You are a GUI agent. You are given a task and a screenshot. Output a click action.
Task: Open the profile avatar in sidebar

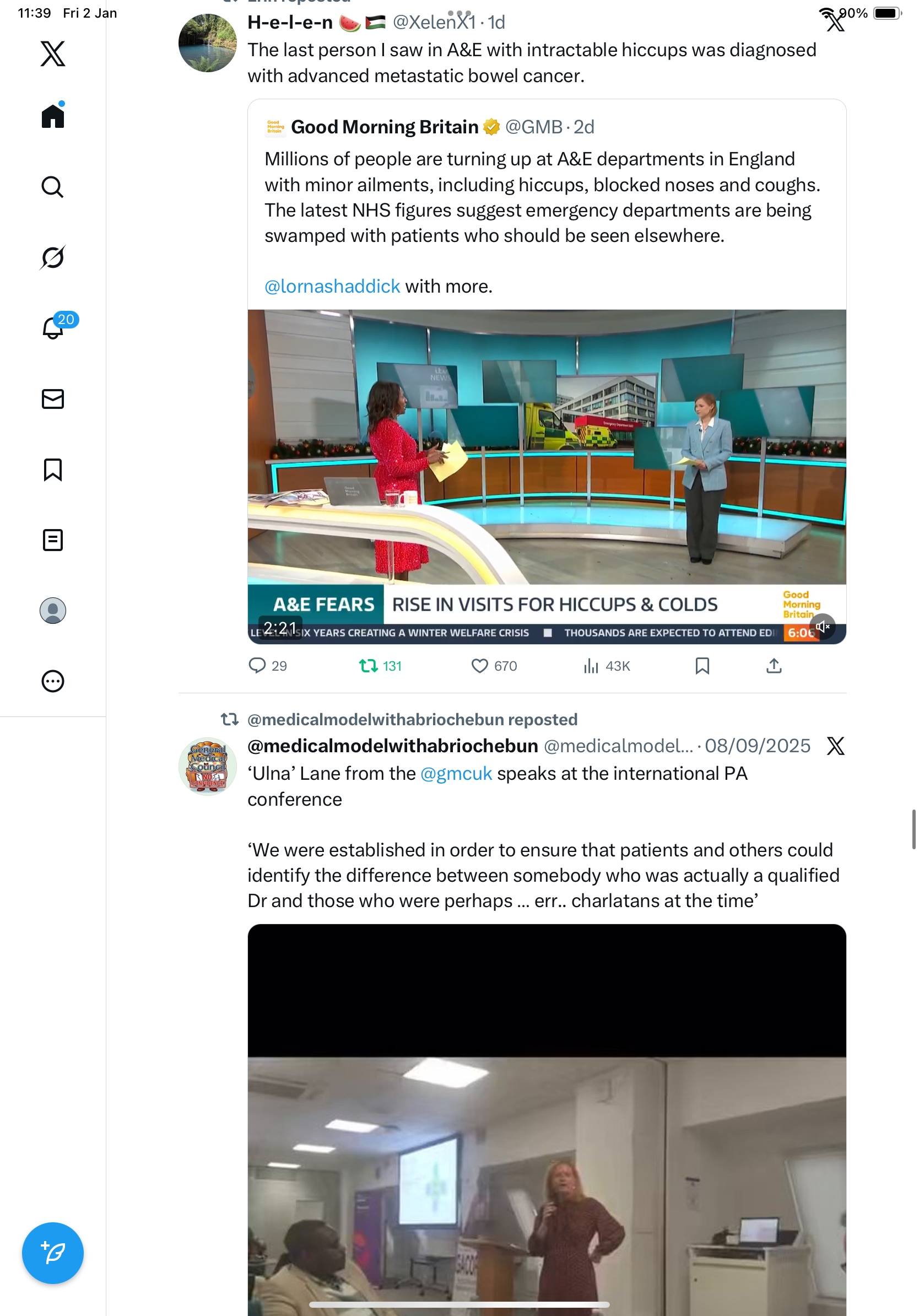[x=53, y=611]
